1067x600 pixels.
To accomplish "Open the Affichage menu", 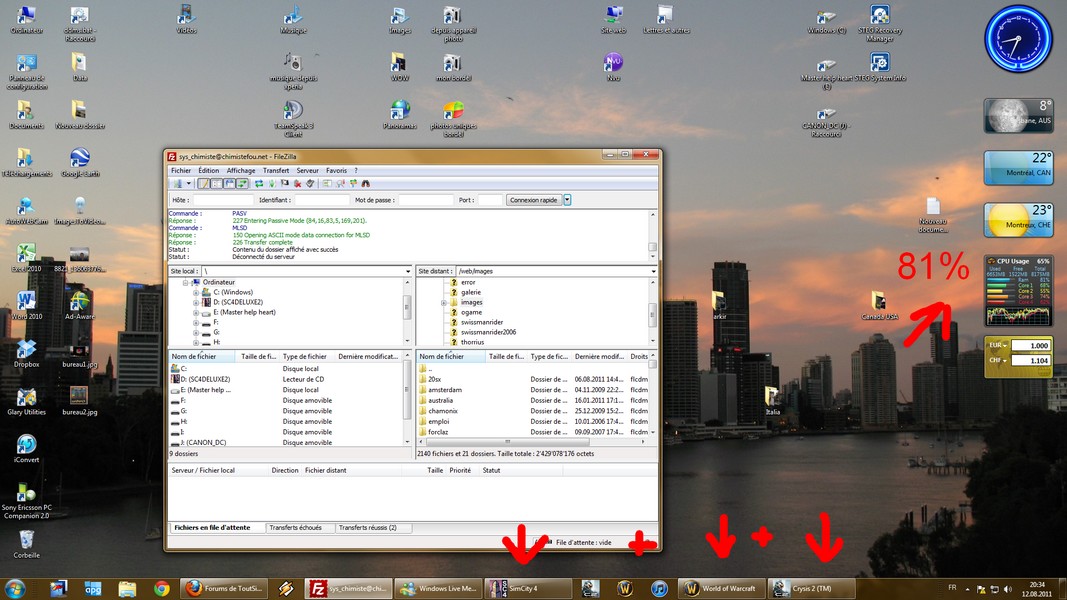I will pyautogui.click(x=241, y=171).
